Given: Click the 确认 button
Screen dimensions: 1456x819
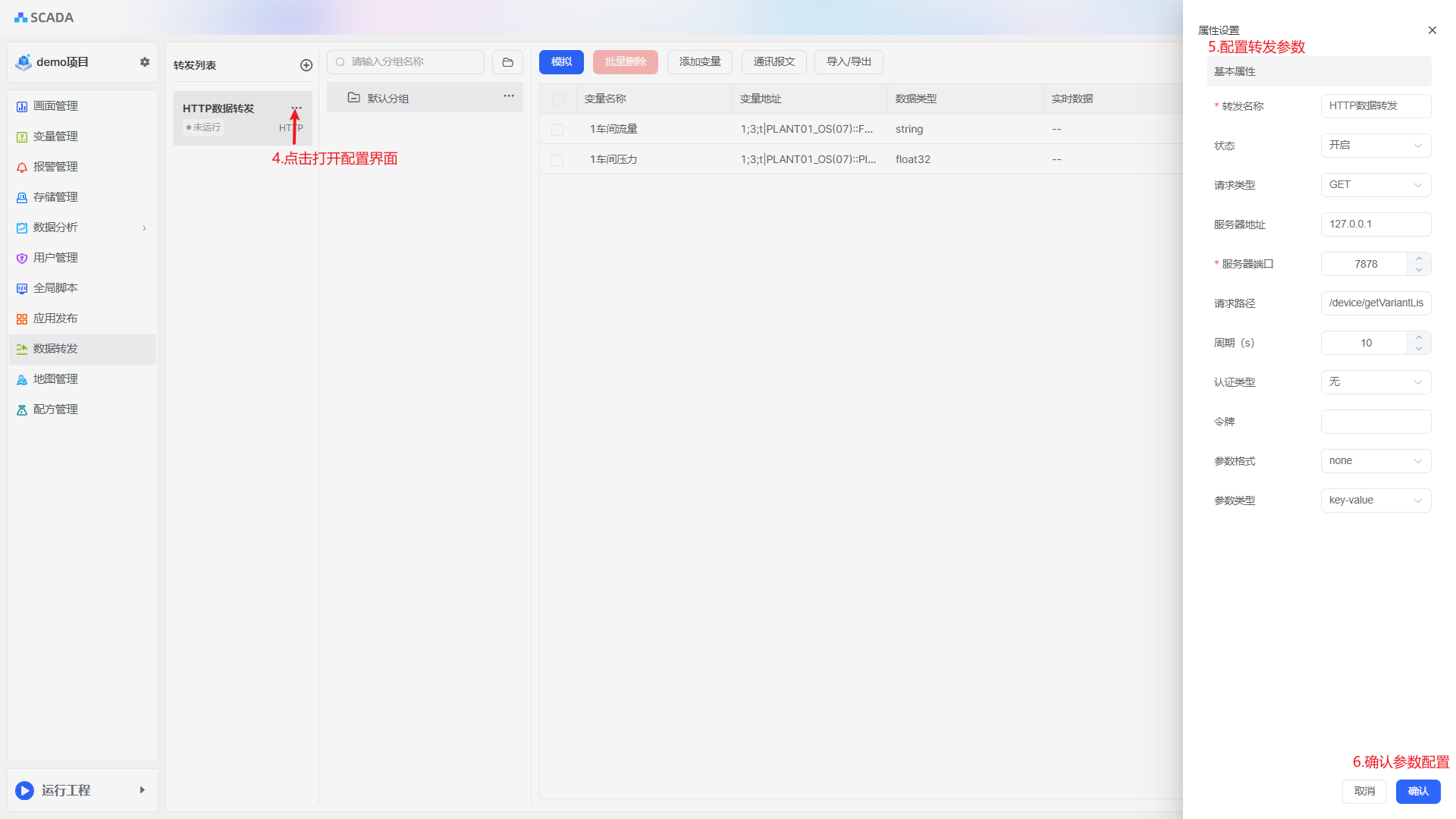Looking at the screenshot, I should [x=1417, y=791].
